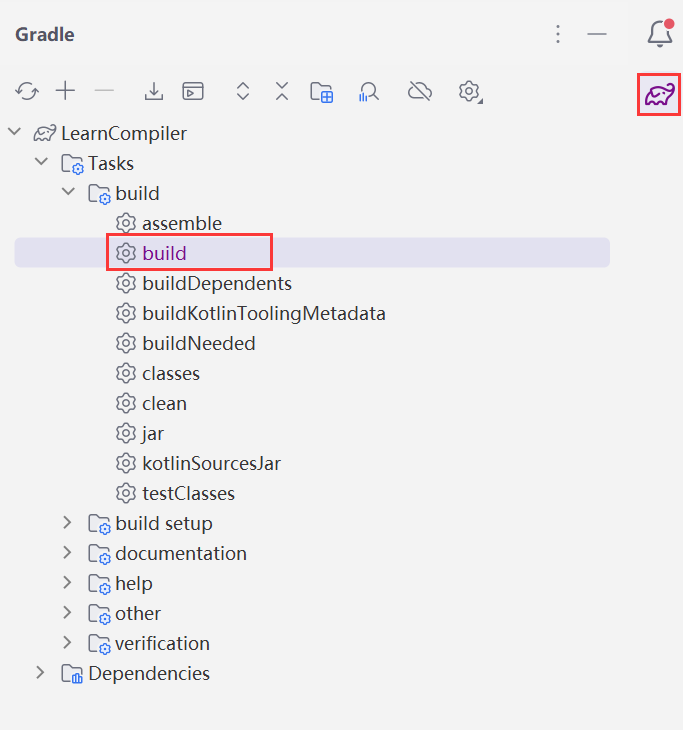Expand the Dependencies node
This screenshot has height=730, width=683.
[x=41, y=673]
